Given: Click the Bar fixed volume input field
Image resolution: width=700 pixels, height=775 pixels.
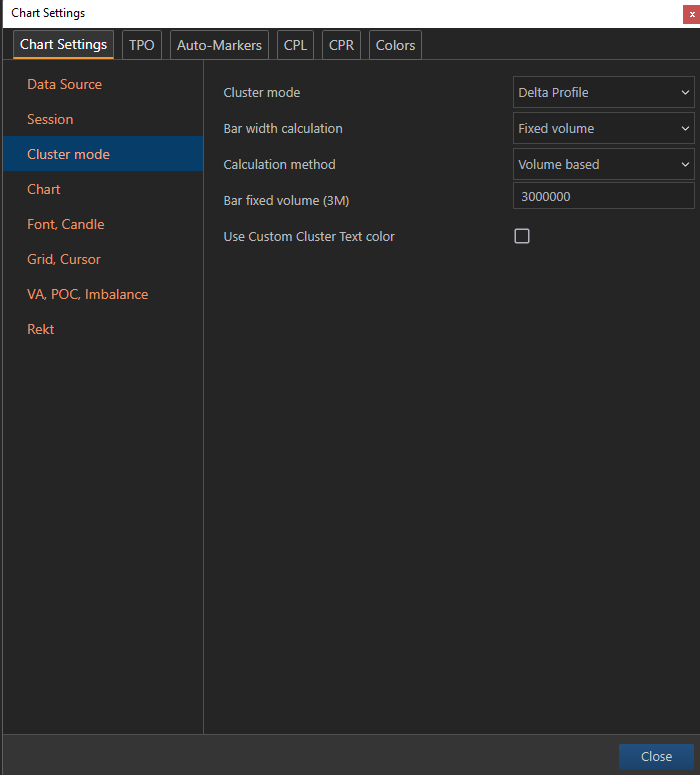Looking at the screenshot, I should point(604,196).
